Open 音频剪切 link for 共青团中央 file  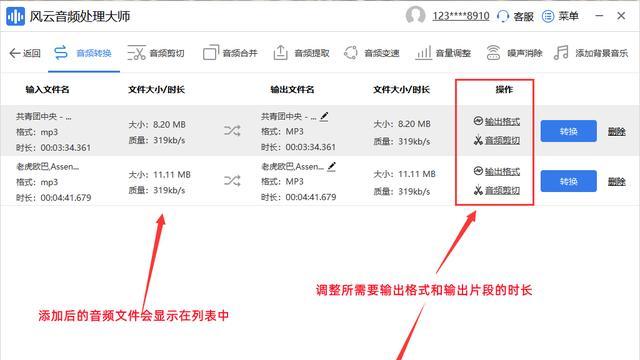click(502, 140)
